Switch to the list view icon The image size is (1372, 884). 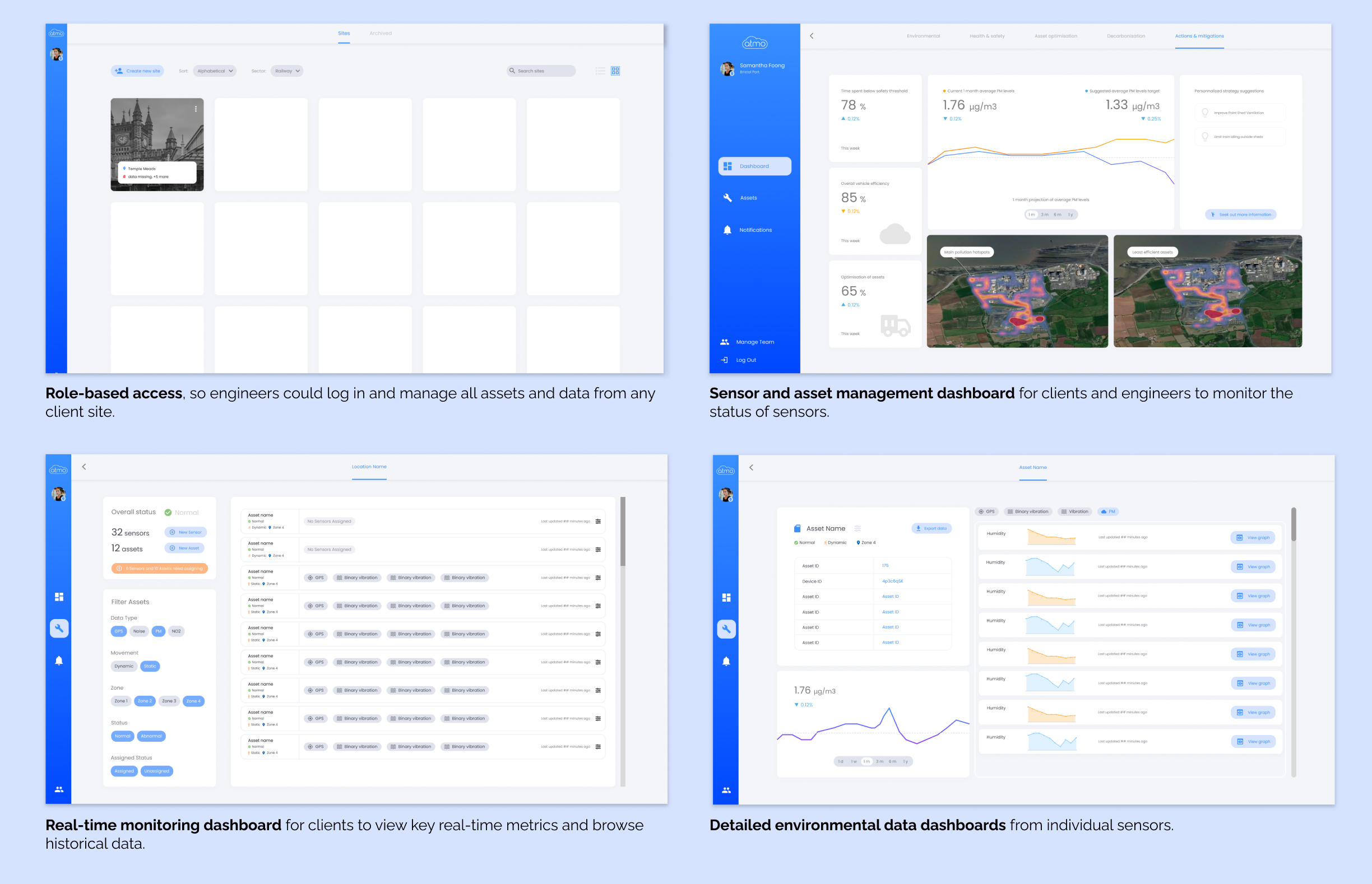(x=600, y=71)
